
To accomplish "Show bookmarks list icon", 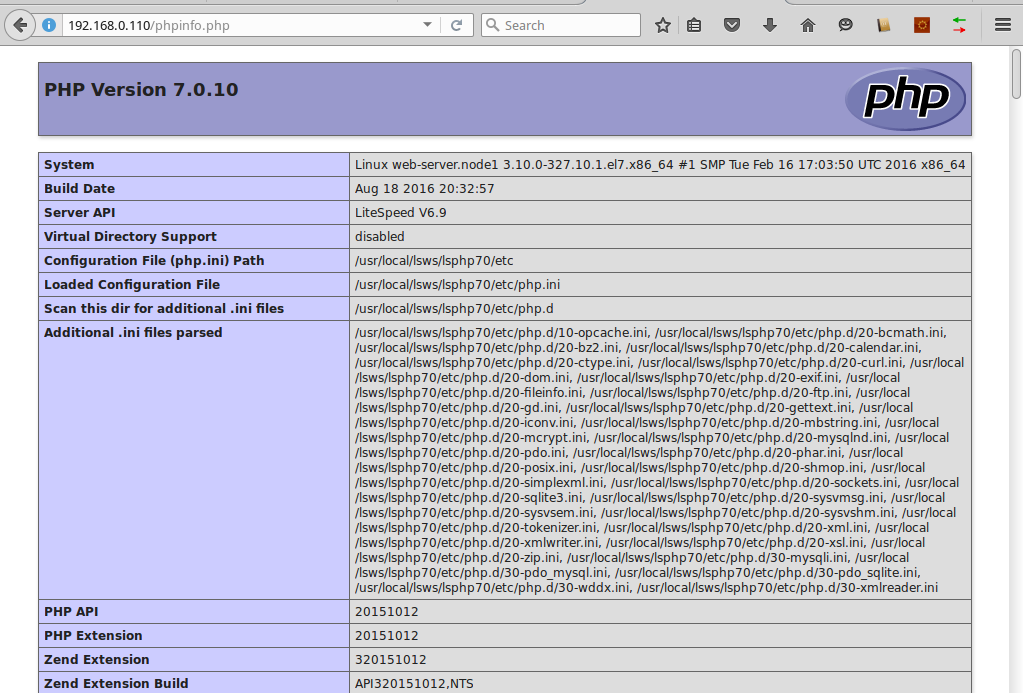I will point(694,25).
